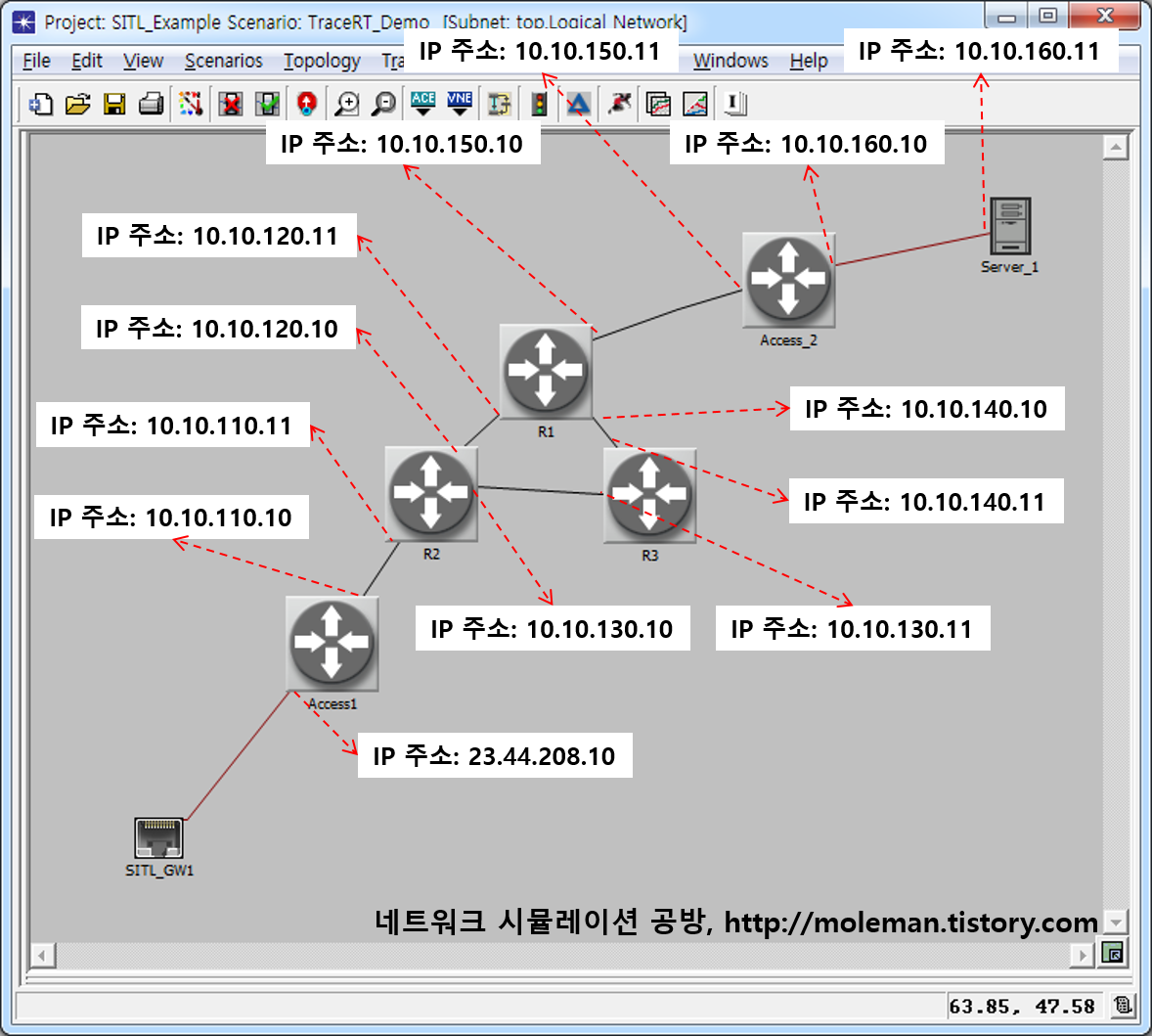
Task: Click the Server_1 node label text
Action: 1009,267
